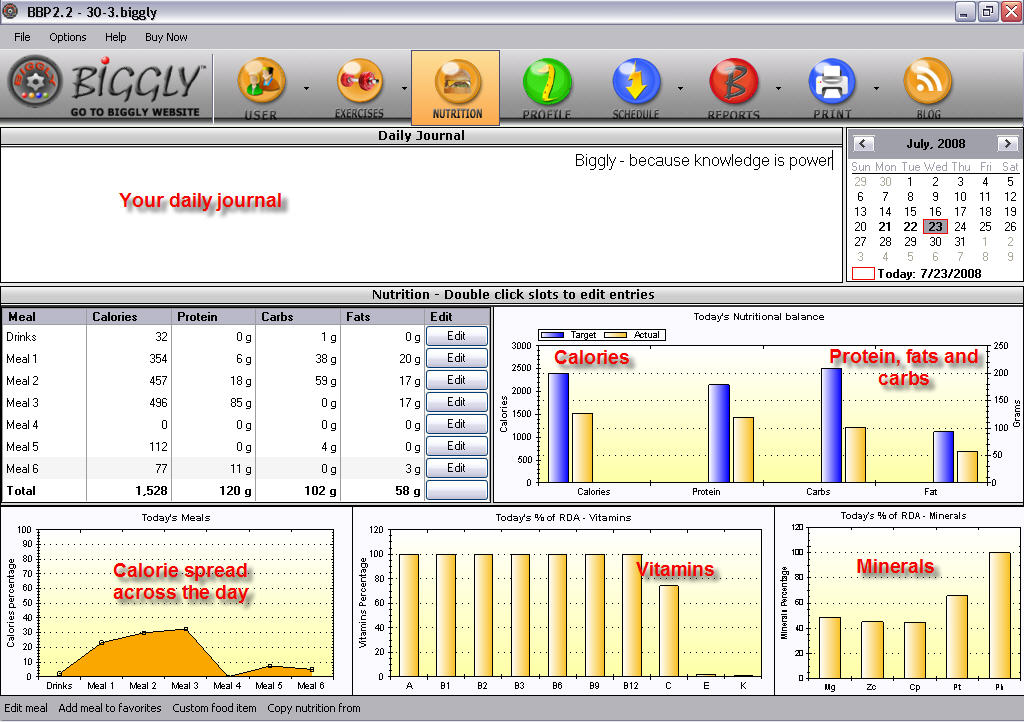
Task: Go to previous month in calendar
Action: pyautogui.click(x=863, y=144)
